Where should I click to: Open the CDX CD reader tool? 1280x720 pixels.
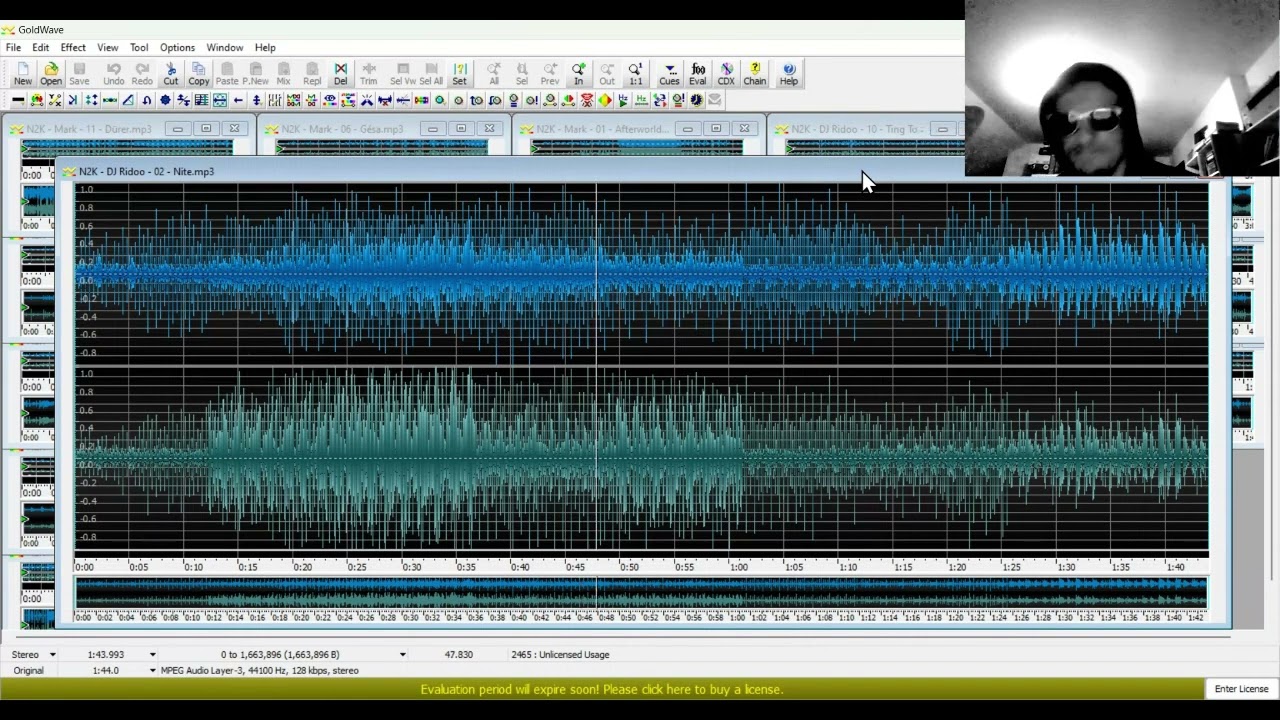[726, 73]
